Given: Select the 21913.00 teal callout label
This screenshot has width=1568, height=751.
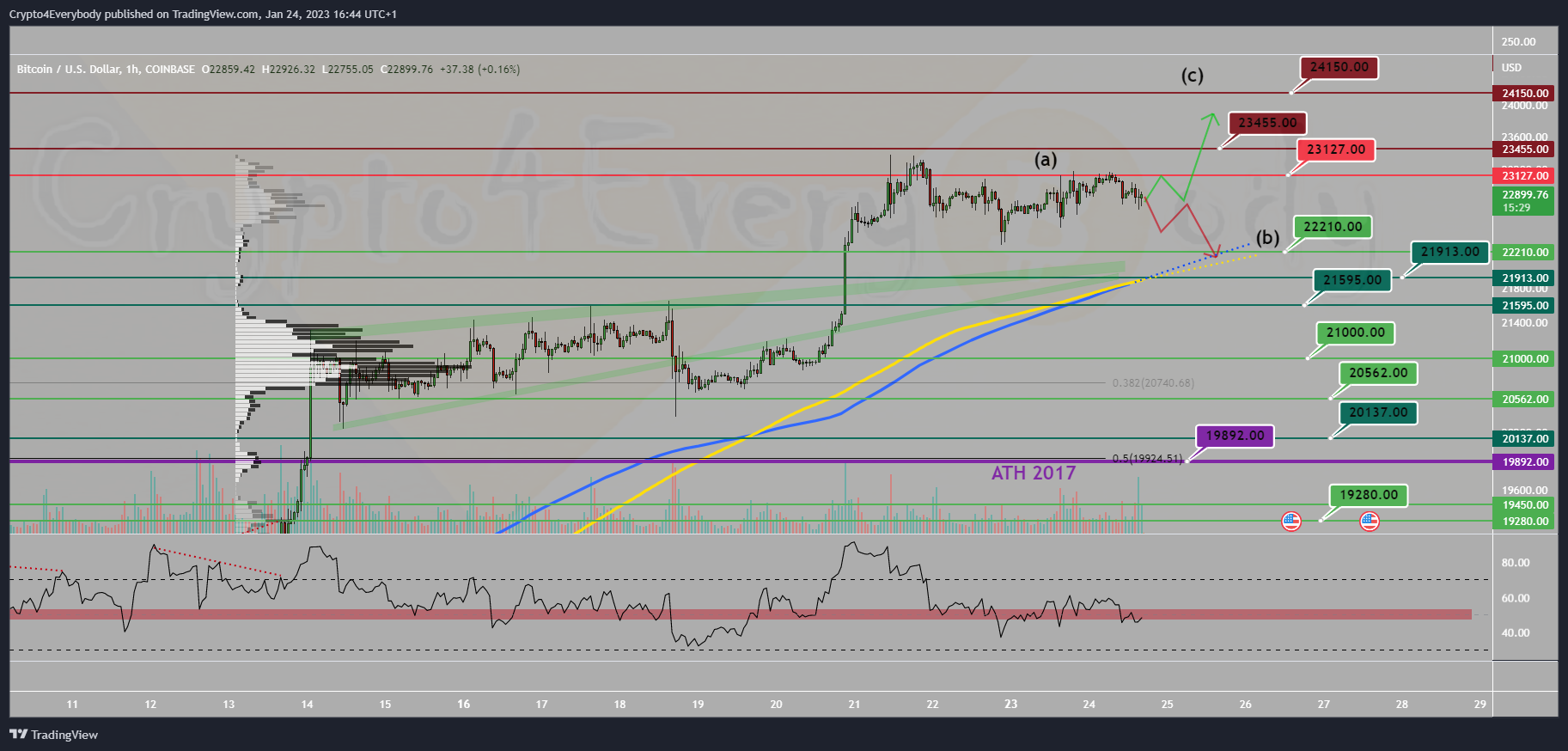Looking at the screenshot, I should (1450, 252).
